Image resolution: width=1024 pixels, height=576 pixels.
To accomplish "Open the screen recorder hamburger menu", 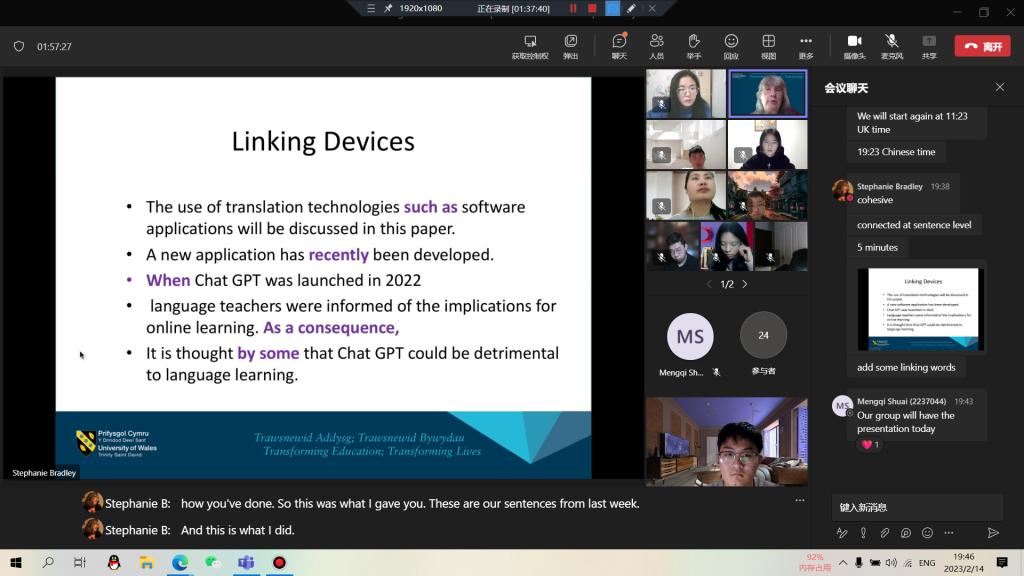I will [371, 8].
